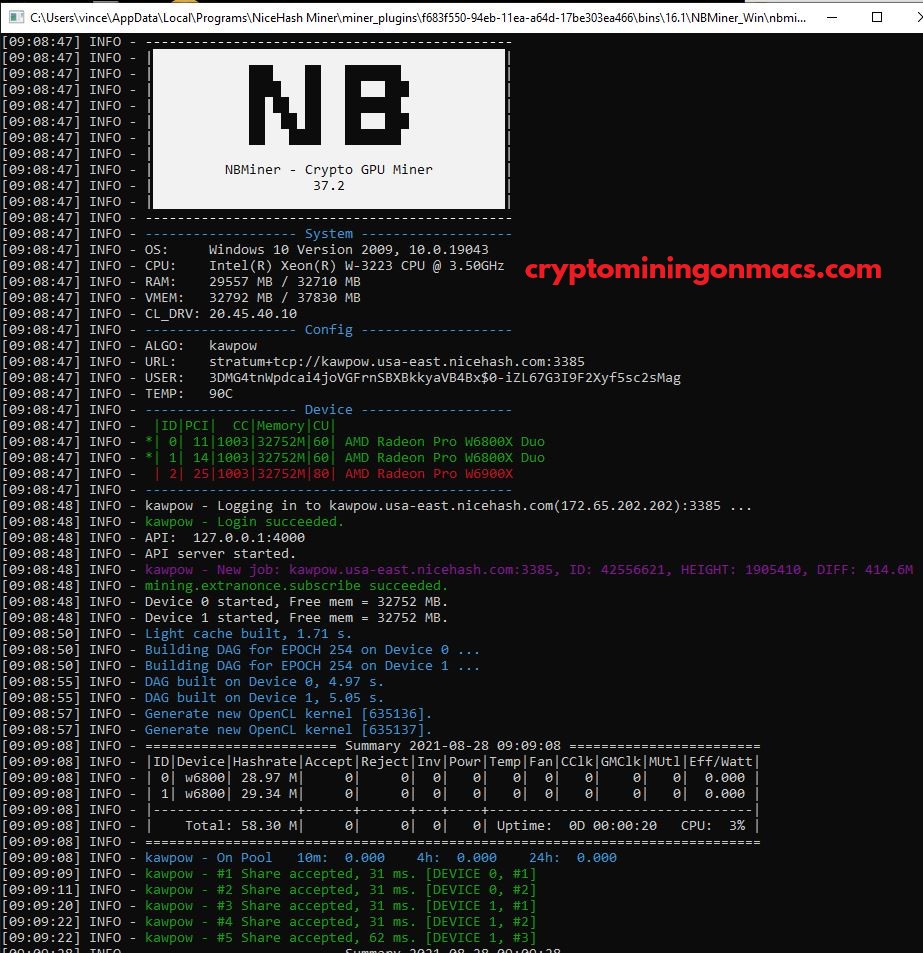
Task: Click the version number 37.2
Action: [329, 185]
